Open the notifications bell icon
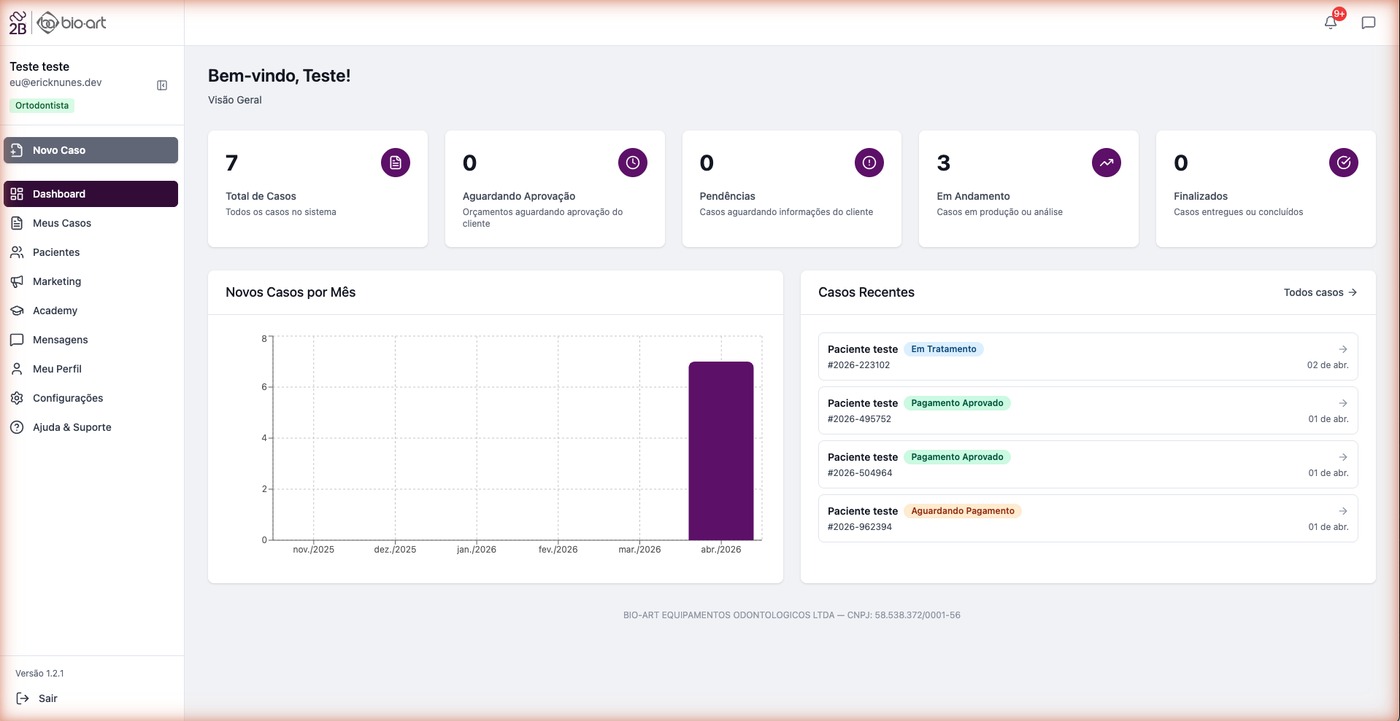The height and width of the screenshot is (721, 1400). tap(1331, 23)
